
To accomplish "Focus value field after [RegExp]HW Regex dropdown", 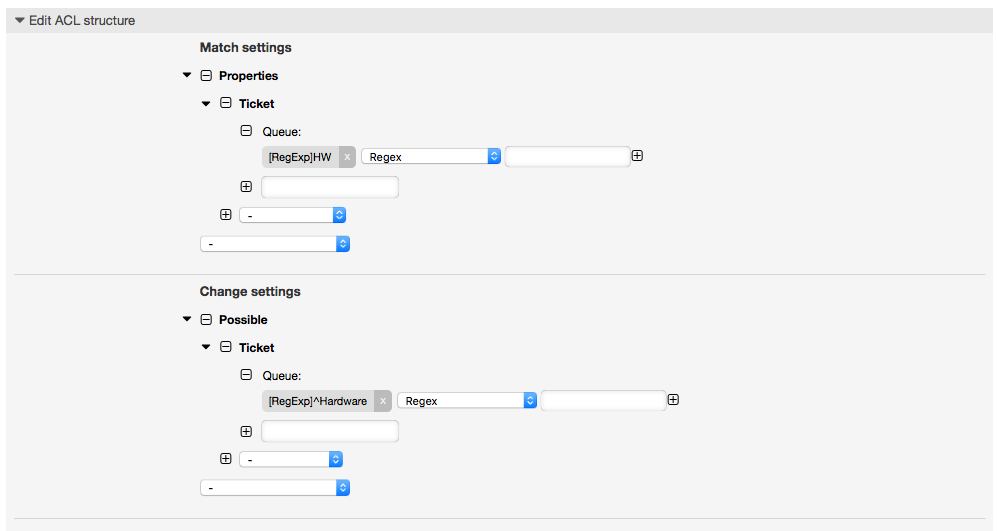I will [x=567, y=156].
